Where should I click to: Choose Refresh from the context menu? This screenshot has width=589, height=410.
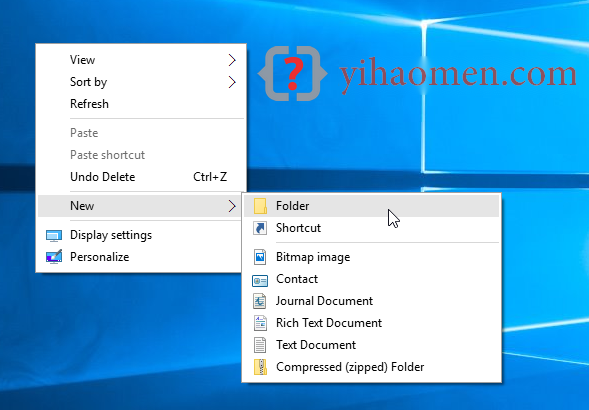tap(141, 104)
